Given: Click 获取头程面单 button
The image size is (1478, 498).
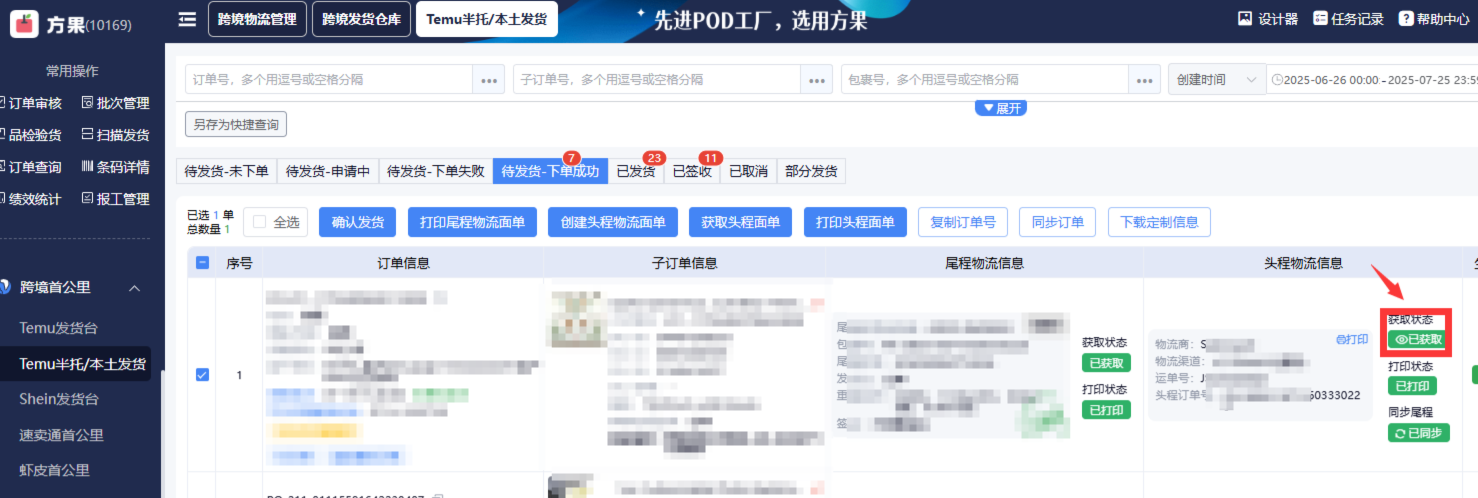Looking at the screenshot, I should pyautogui.click(x=741, y=222).
